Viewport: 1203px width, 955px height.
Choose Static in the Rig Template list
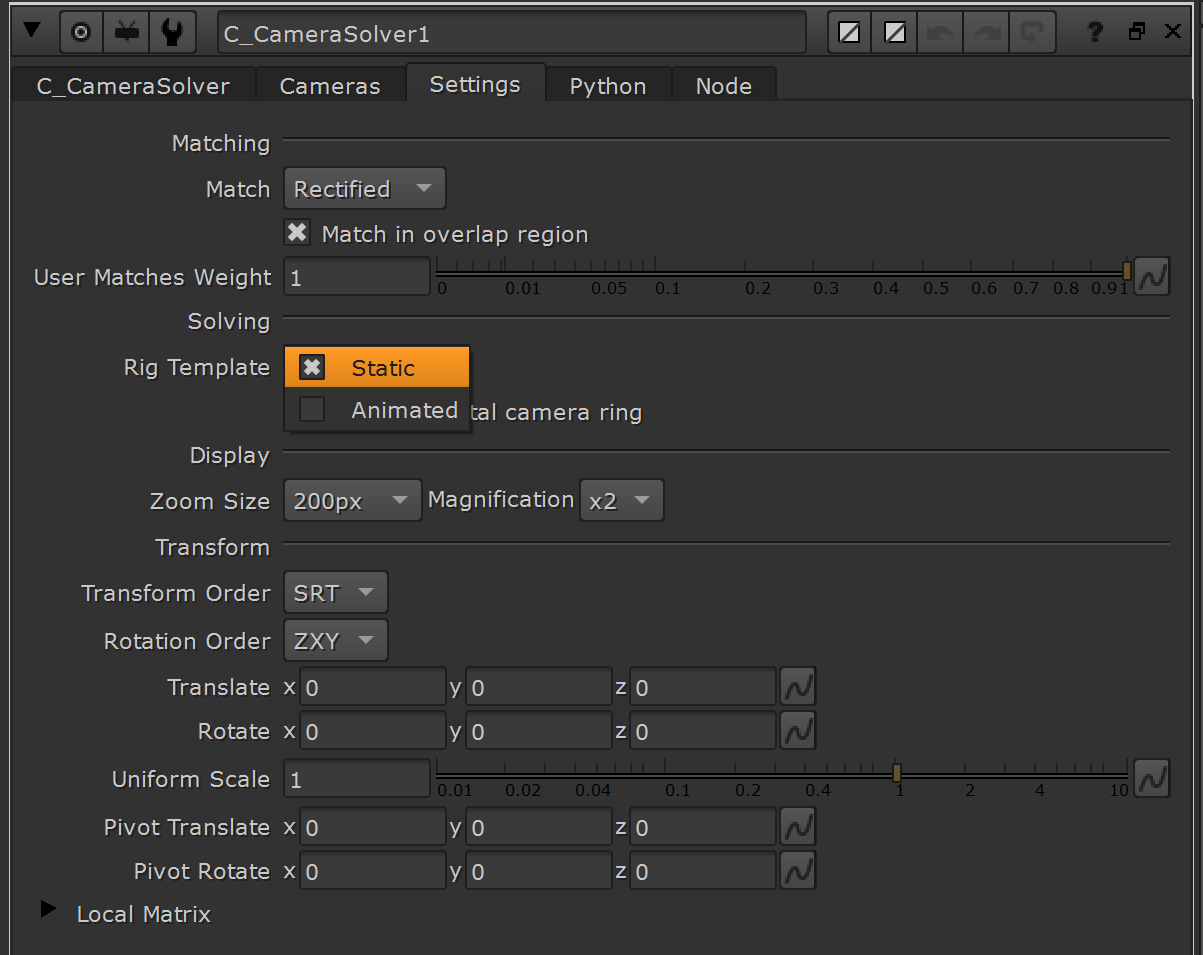(x=377, y=368)
